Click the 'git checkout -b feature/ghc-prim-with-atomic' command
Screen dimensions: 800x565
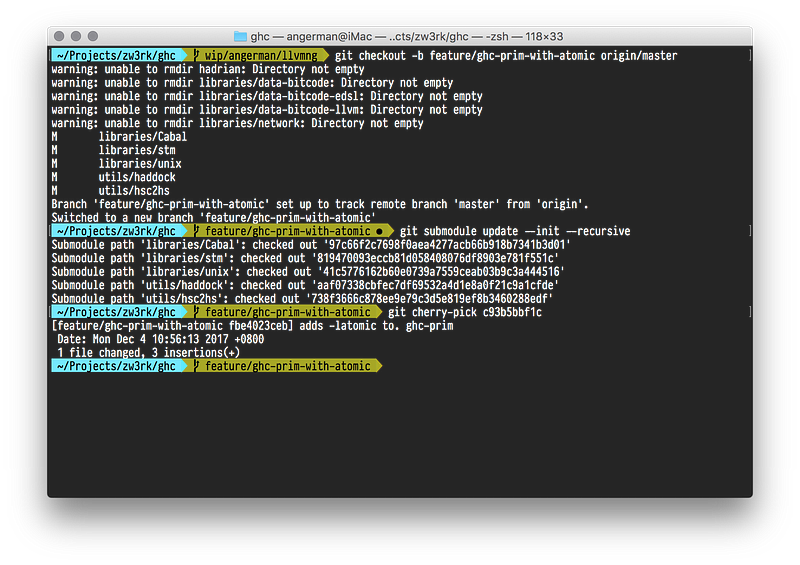pyautogui.click(x=506, y=55)
